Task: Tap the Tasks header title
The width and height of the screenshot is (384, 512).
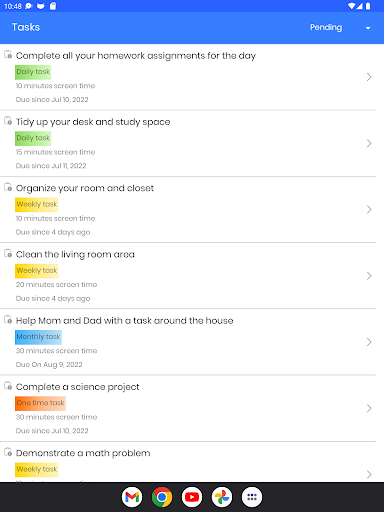Action: click(26, 27)
